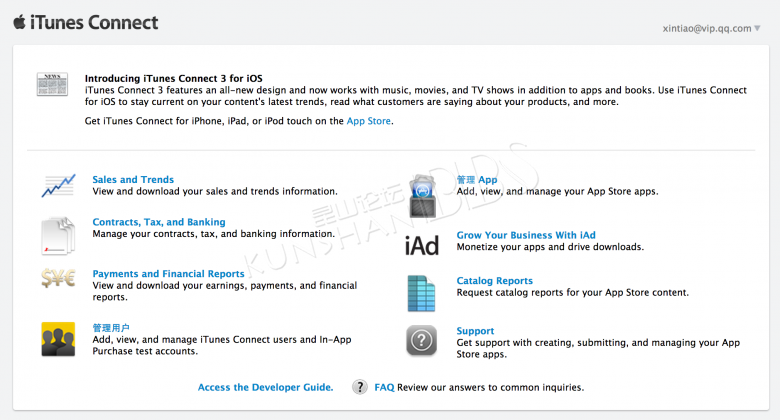780x420 pixels.
Task: Open the Support link
Action: 476,331
